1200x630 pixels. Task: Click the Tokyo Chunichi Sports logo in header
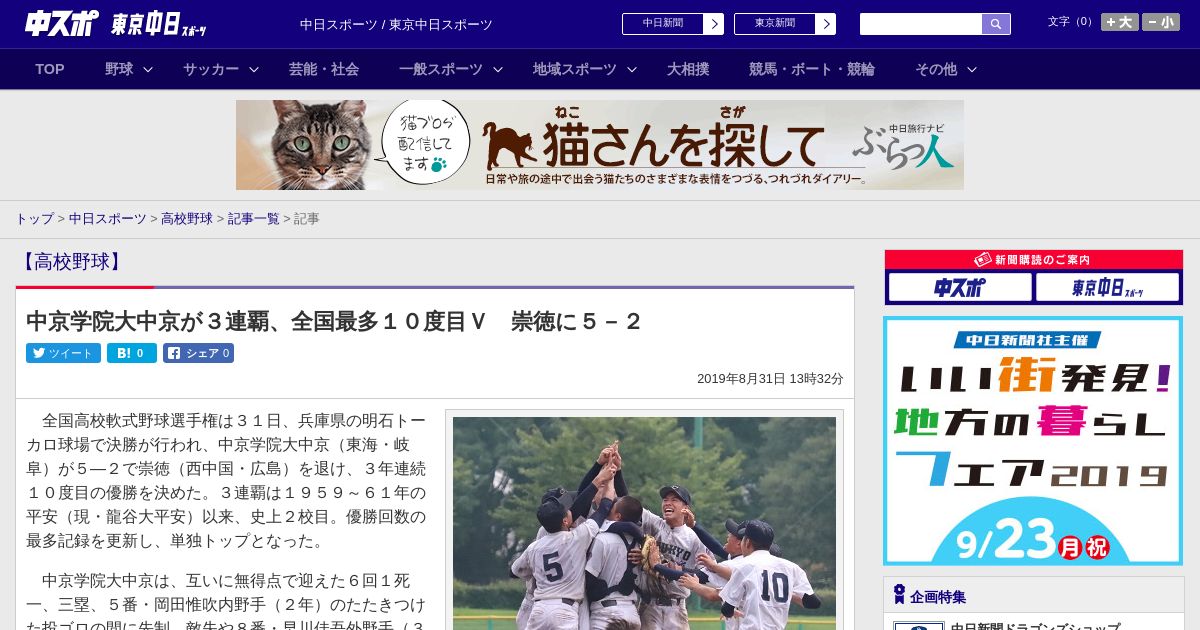(x=159, y=24)
